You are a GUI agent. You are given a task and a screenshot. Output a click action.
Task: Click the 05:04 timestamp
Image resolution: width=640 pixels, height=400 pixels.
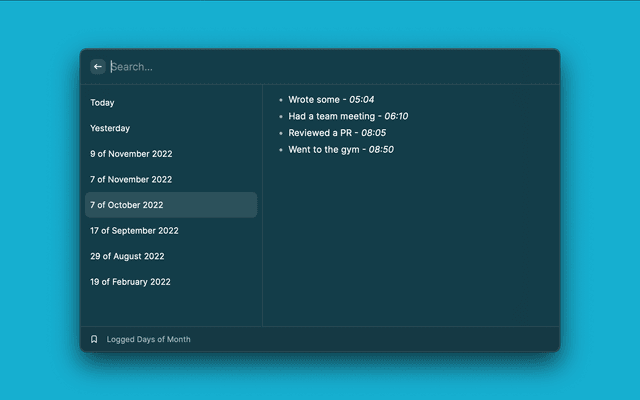[361, 100]
